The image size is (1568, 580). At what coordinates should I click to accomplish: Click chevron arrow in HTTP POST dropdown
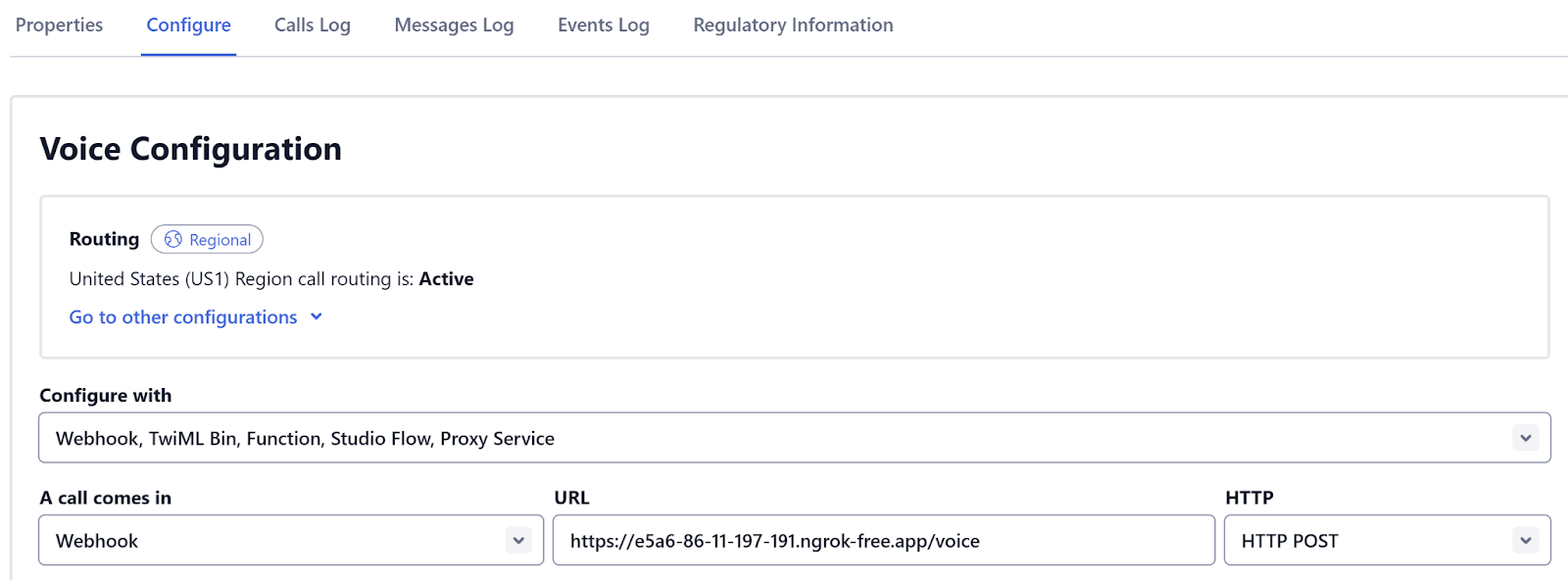pos(1525,541)
